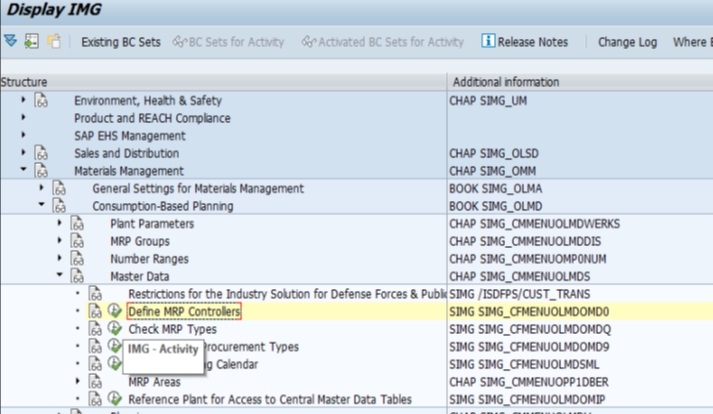Open documentation icon for Environment, Health & Safety
Screen dimensions: 713x414
[41, 100]
